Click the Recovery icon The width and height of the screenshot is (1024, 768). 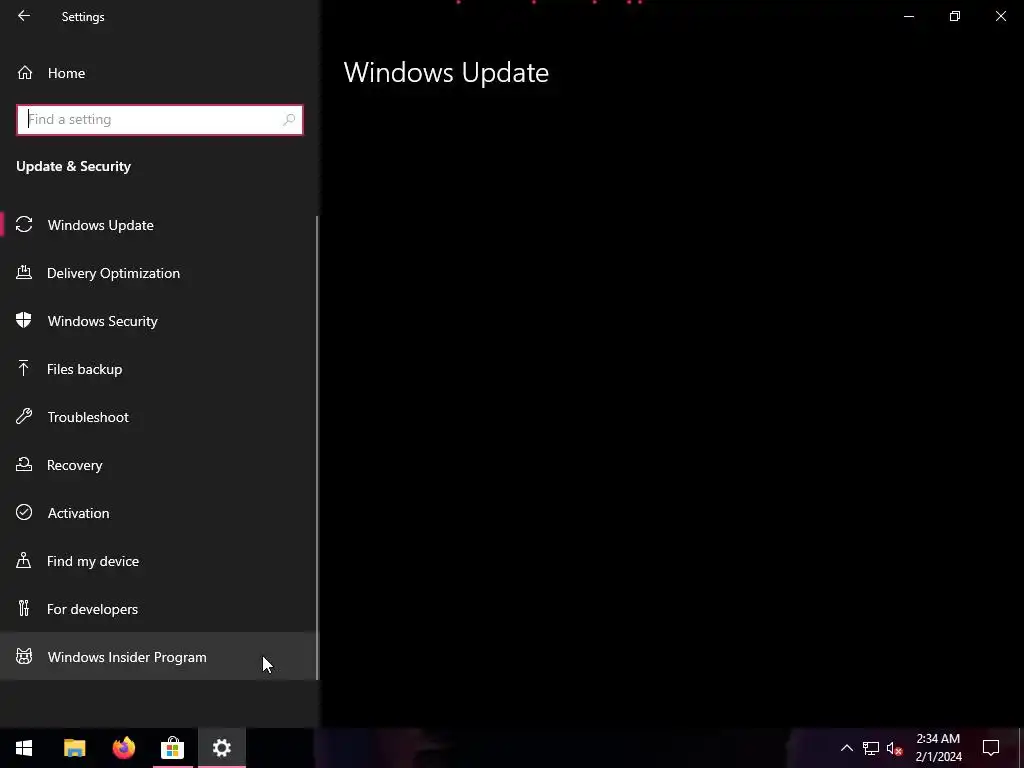[24, 464]
